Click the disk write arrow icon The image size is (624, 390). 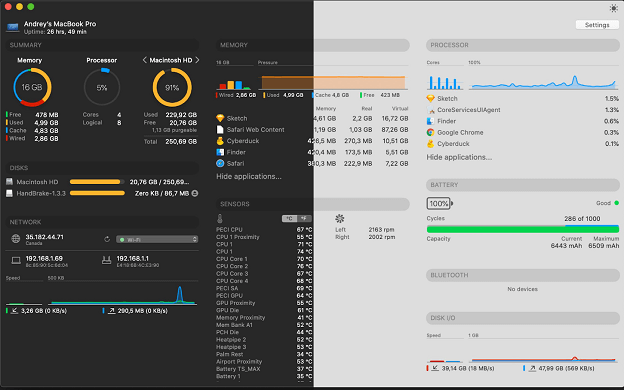pyautogui.click(x=532, y=369)
